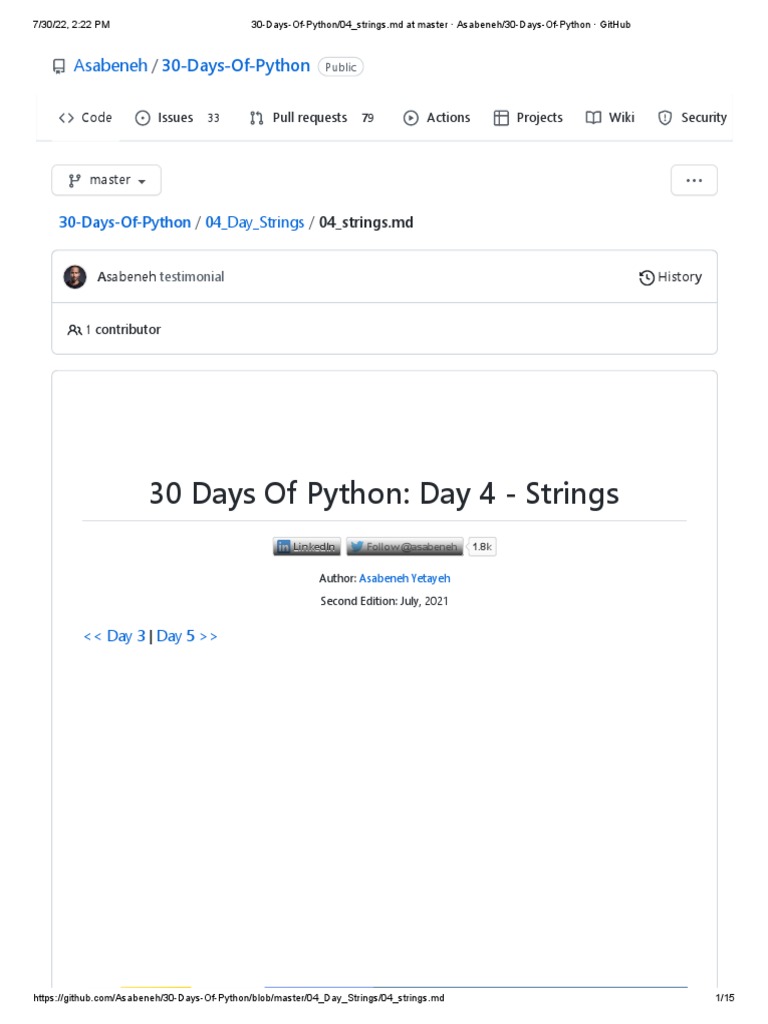Click Asabeneh's avatar thumbnail
The image size is (768, 1024).
pyautogui.click(x=75, y=277)
